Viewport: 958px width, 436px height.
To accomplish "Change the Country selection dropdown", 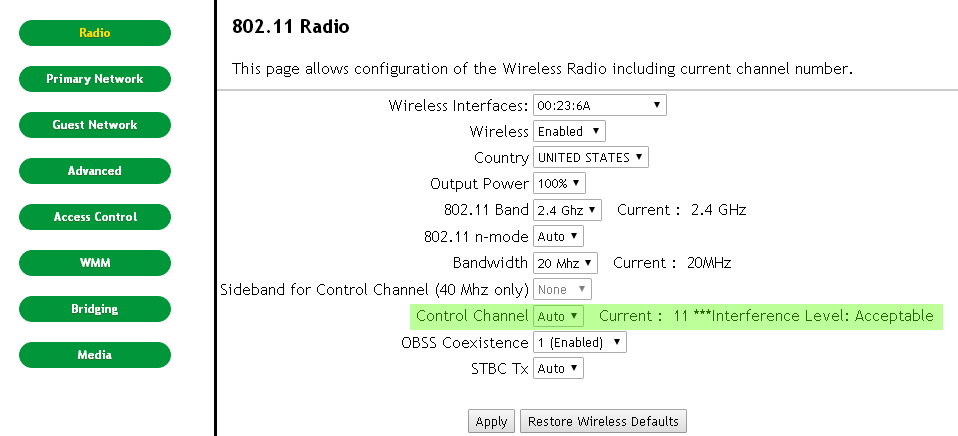I will click(590, 158).
